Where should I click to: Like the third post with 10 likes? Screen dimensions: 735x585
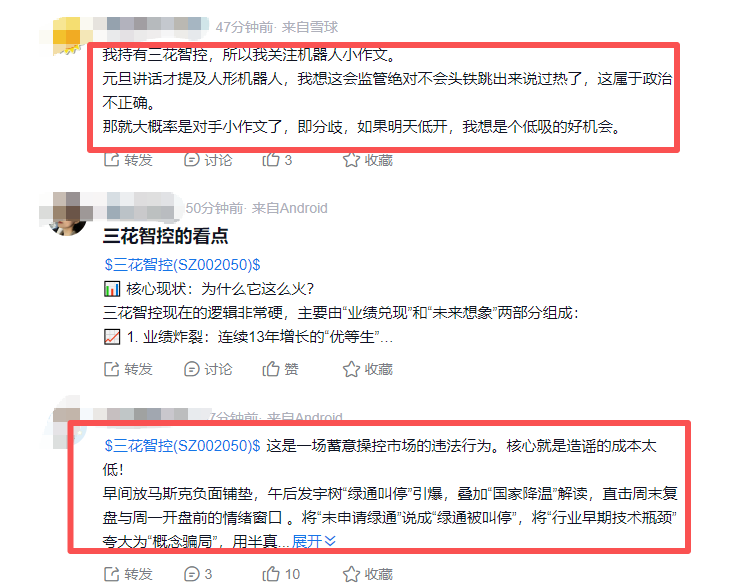click(281, 574)
